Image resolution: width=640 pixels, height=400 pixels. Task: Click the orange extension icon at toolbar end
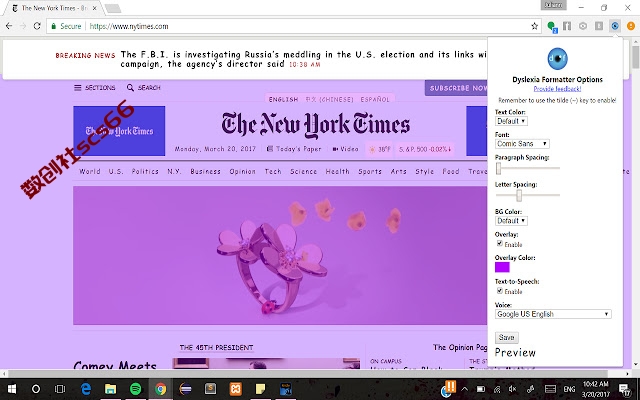click(631, 26)
